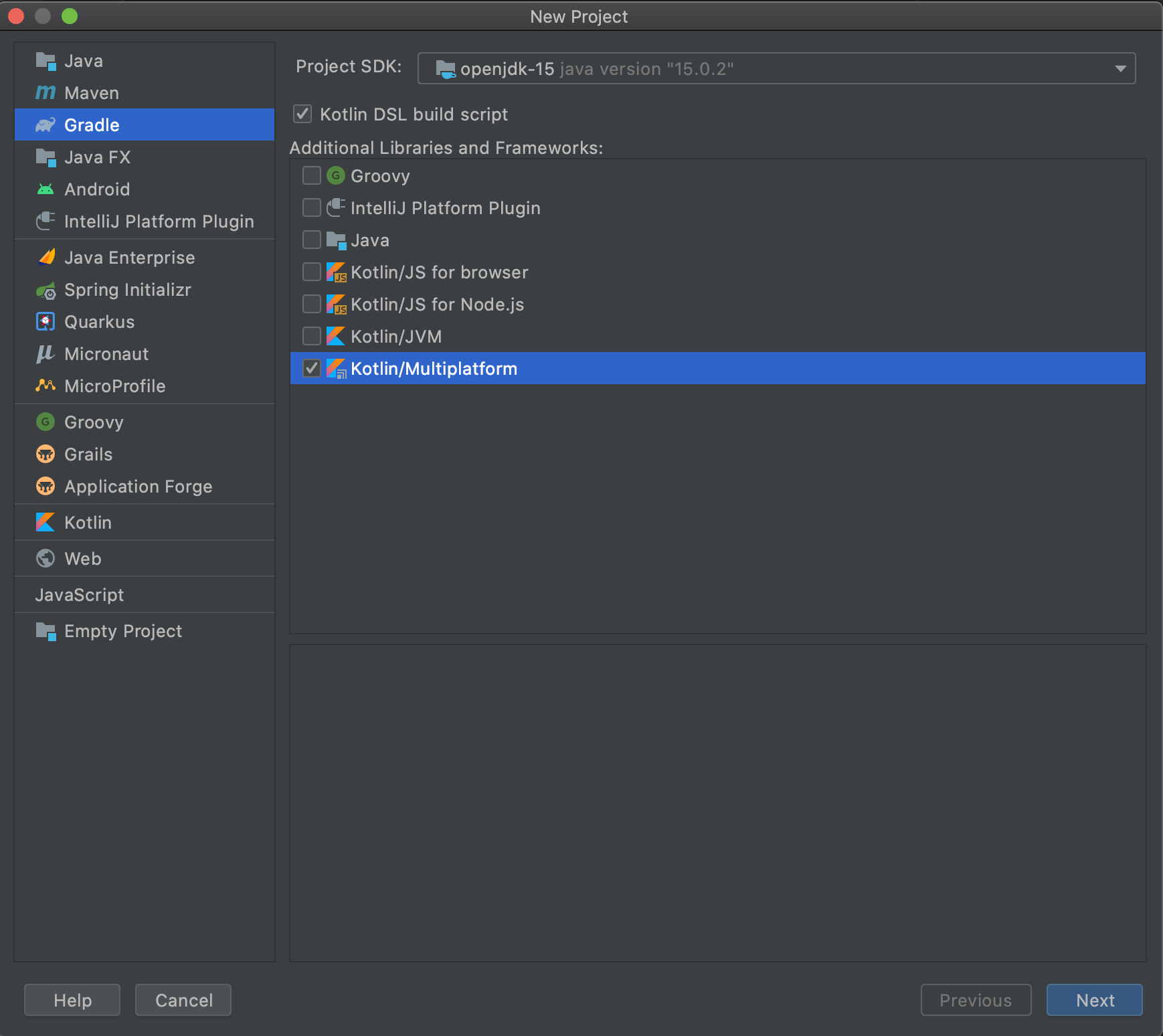Viewport: 1163px width, 1036px height.
Task: Select Empty Project in the sidebar
Action: pos(122,631)
